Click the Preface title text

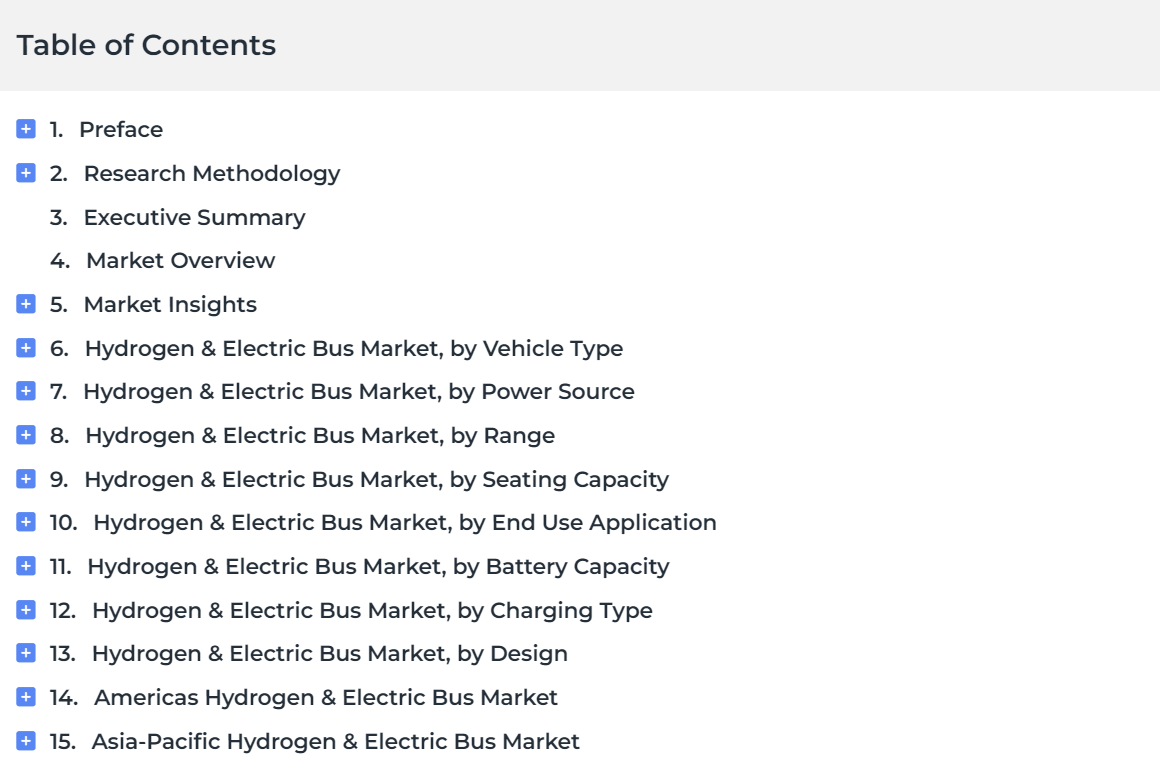pyautogui.click(x=121, y=130)
